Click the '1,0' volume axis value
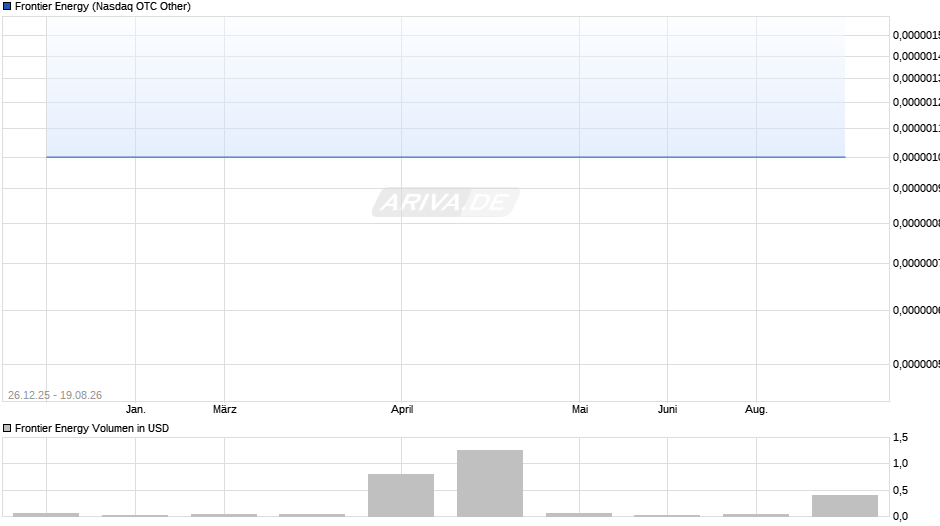This screenshot has width=940, height=526. coord(900,464)
